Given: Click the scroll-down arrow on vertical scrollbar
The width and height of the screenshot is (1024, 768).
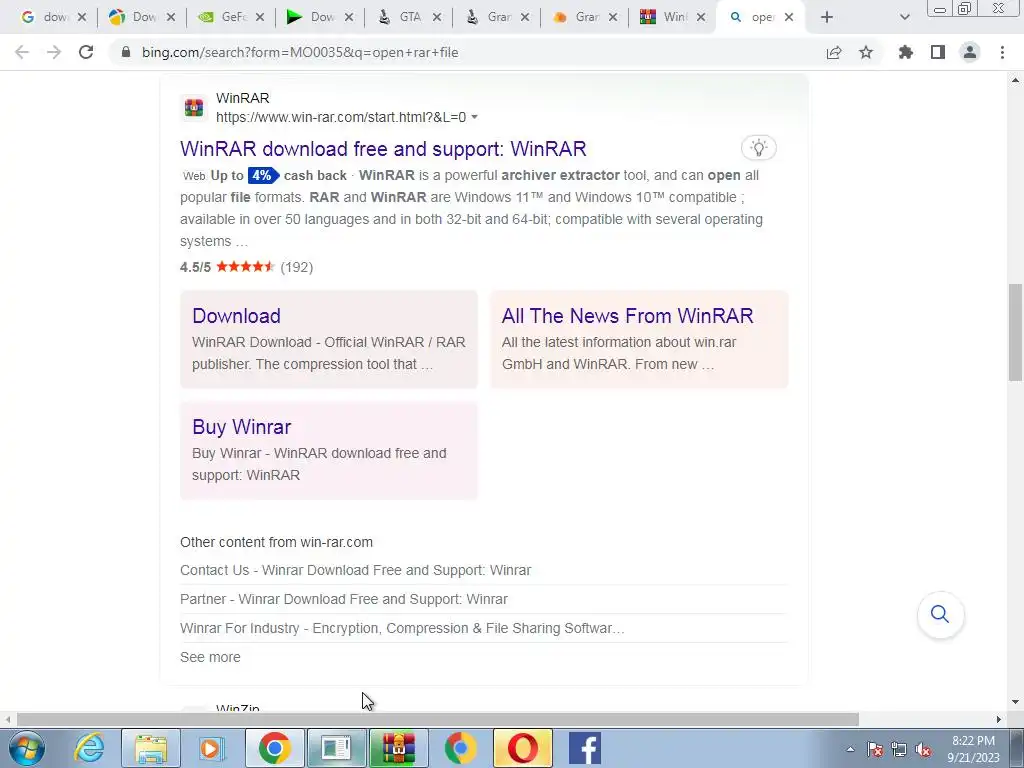Looking at the screenshot, I should tap(1015, 702).
